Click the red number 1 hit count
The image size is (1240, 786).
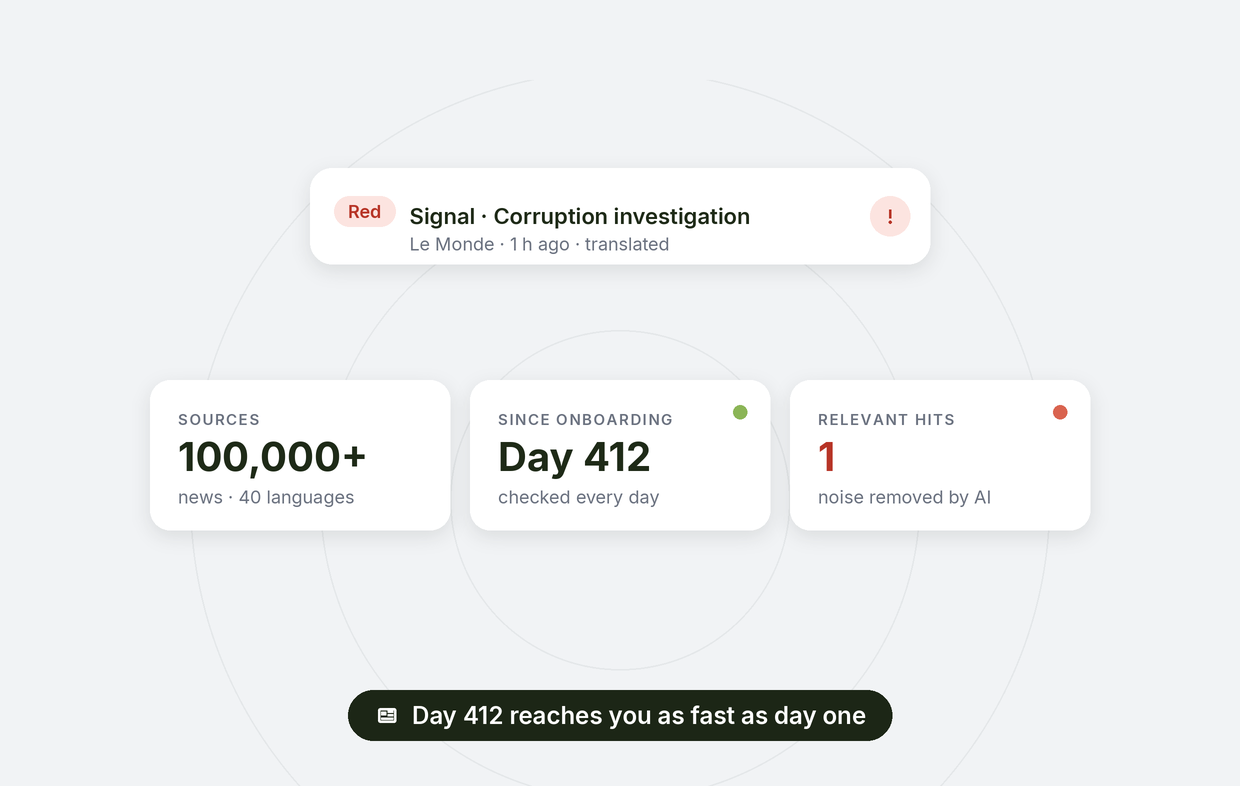(x=827, y=457)
